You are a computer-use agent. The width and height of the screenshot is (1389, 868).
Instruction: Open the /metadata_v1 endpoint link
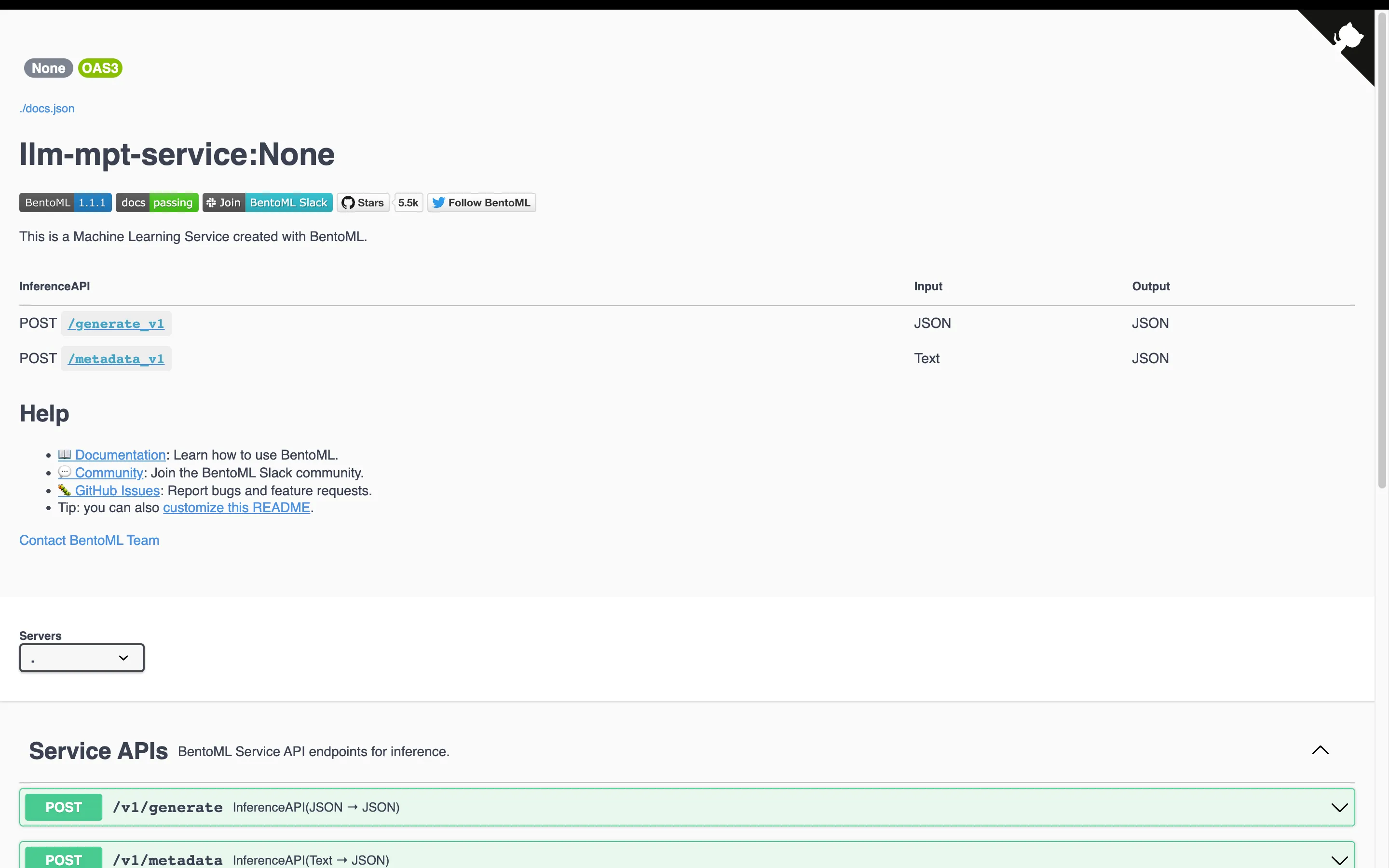coord(116,359)
